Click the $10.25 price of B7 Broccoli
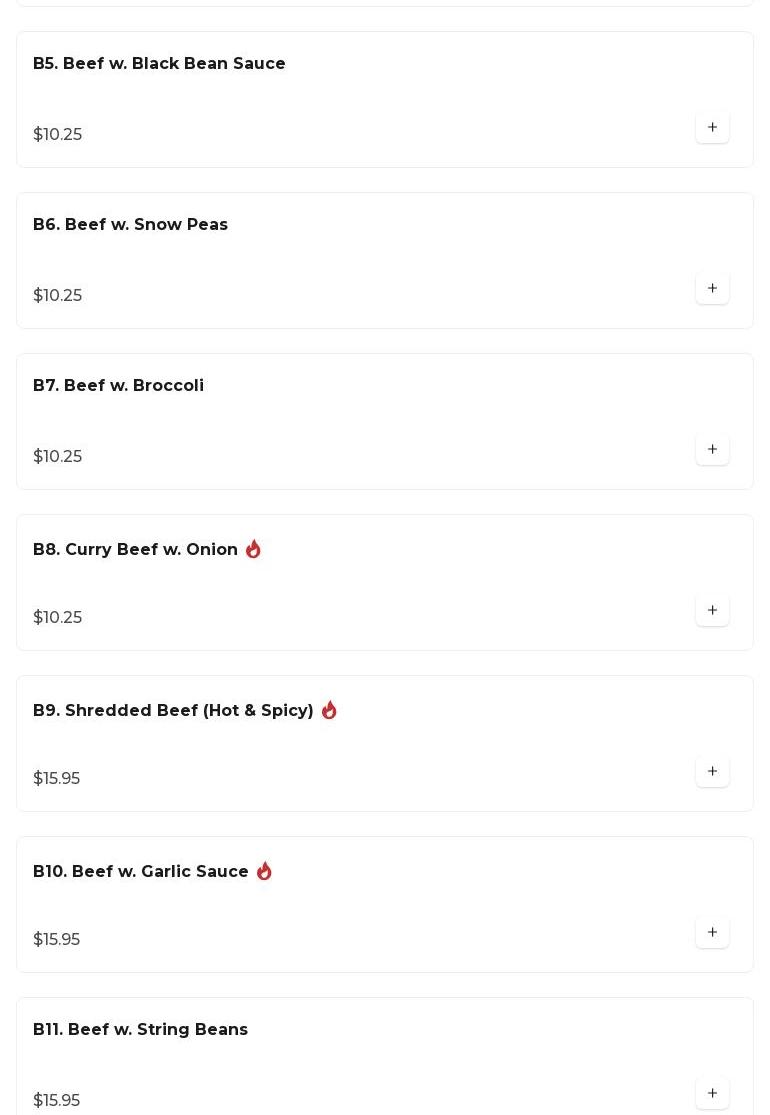 pos(57,457)
